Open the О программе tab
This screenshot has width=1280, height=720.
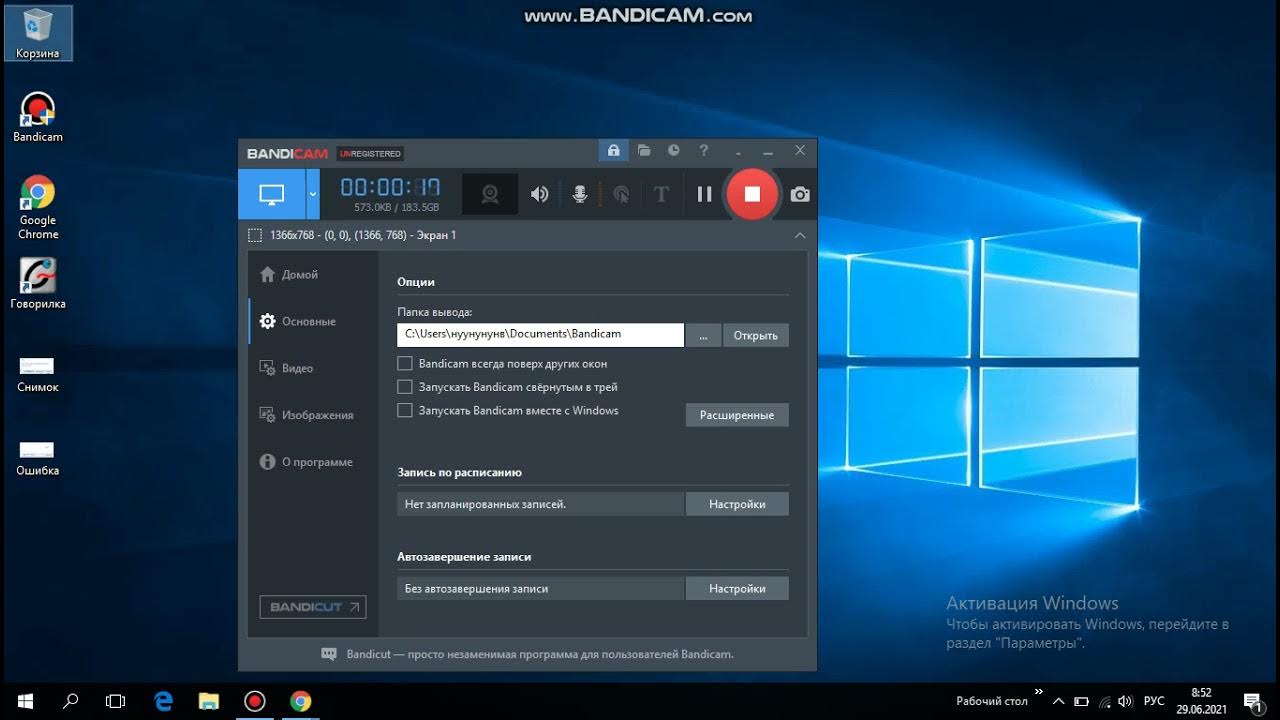pyautogui.click(x=306, y=462)
